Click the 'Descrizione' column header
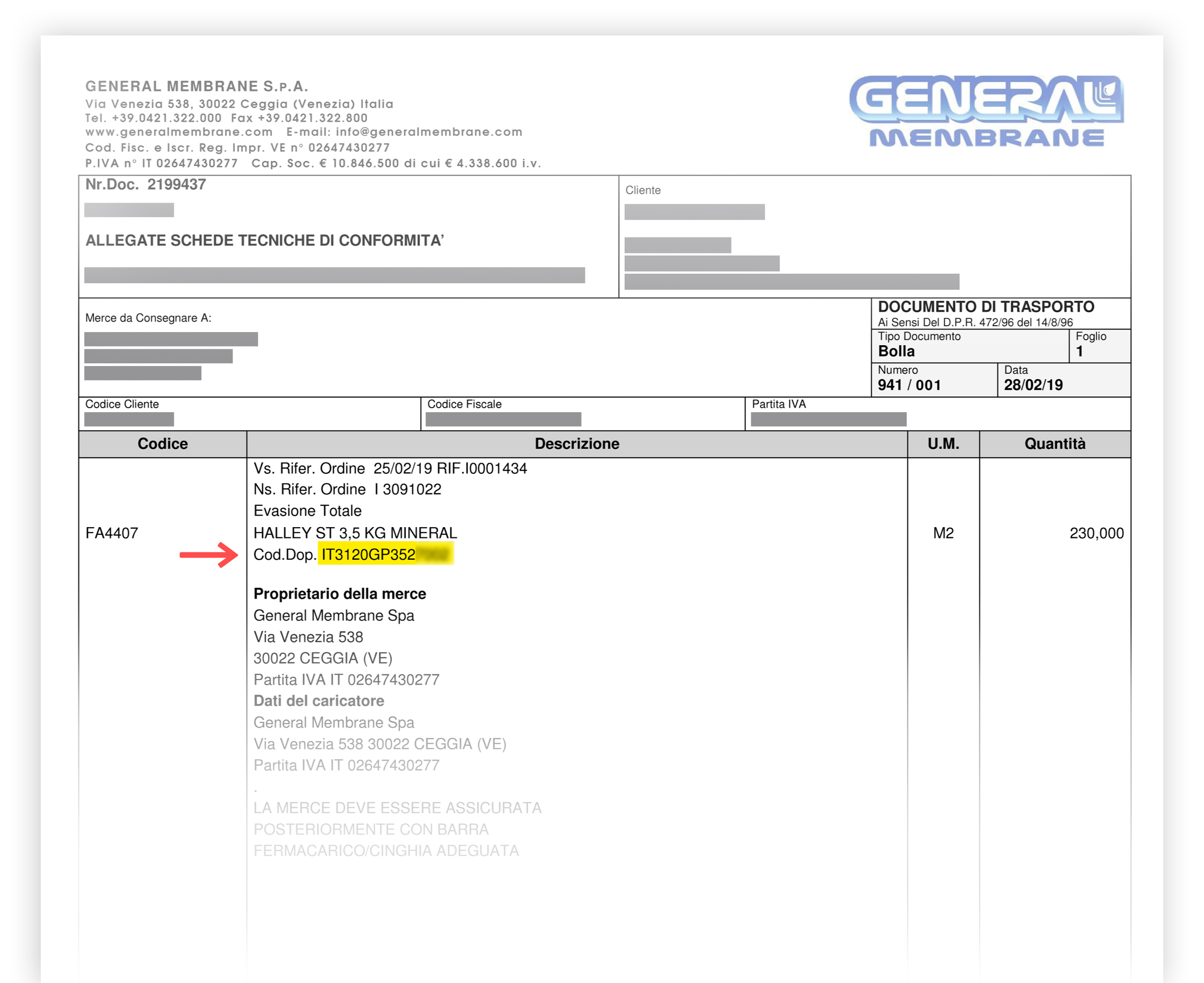The width and height of the screenshot is (1204, 983). 577,443
